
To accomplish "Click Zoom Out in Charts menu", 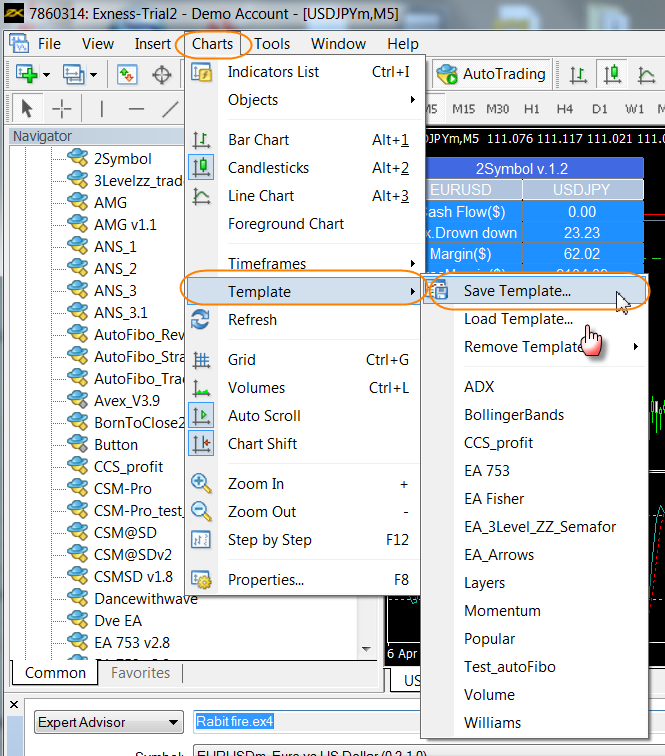I will click(x=262, y=512).
